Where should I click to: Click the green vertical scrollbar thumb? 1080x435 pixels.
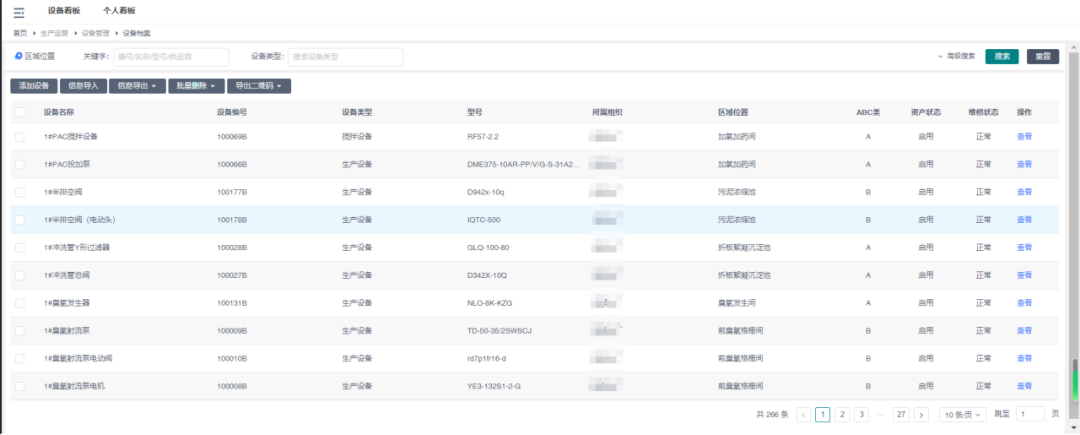(x=1075, y=378)
